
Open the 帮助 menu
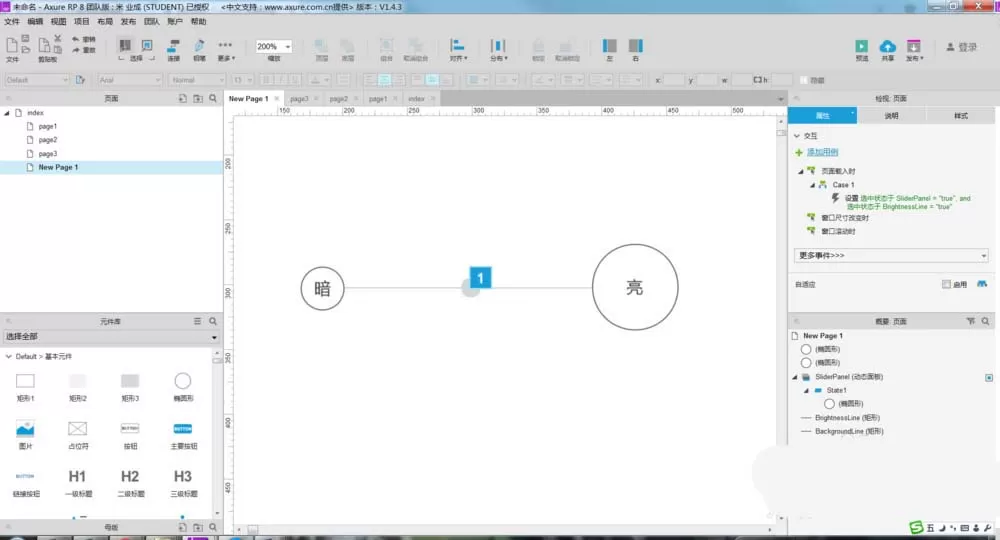click(x=198, y=22)
